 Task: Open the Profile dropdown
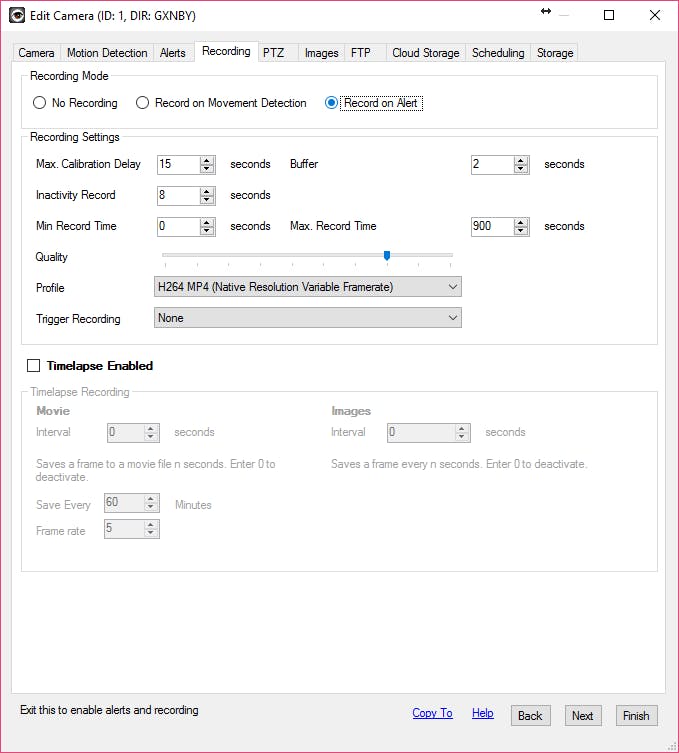point(308,287)
